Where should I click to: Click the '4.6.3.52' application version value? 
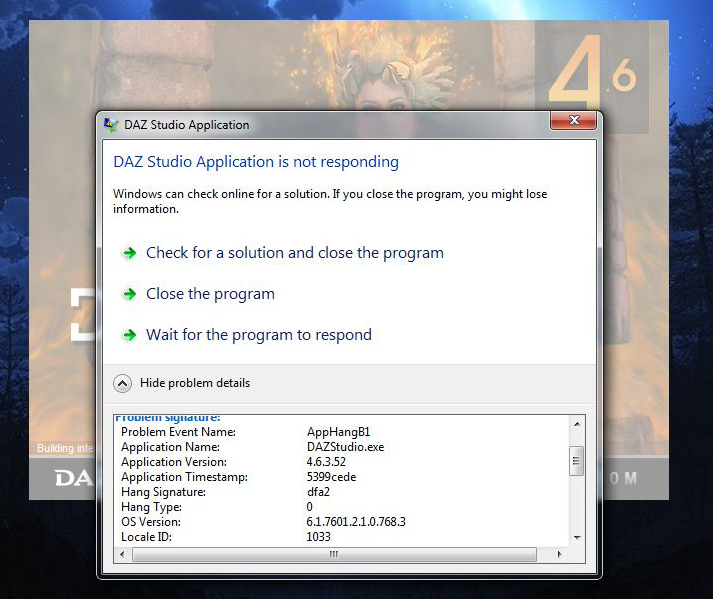[x=326, y=462]
